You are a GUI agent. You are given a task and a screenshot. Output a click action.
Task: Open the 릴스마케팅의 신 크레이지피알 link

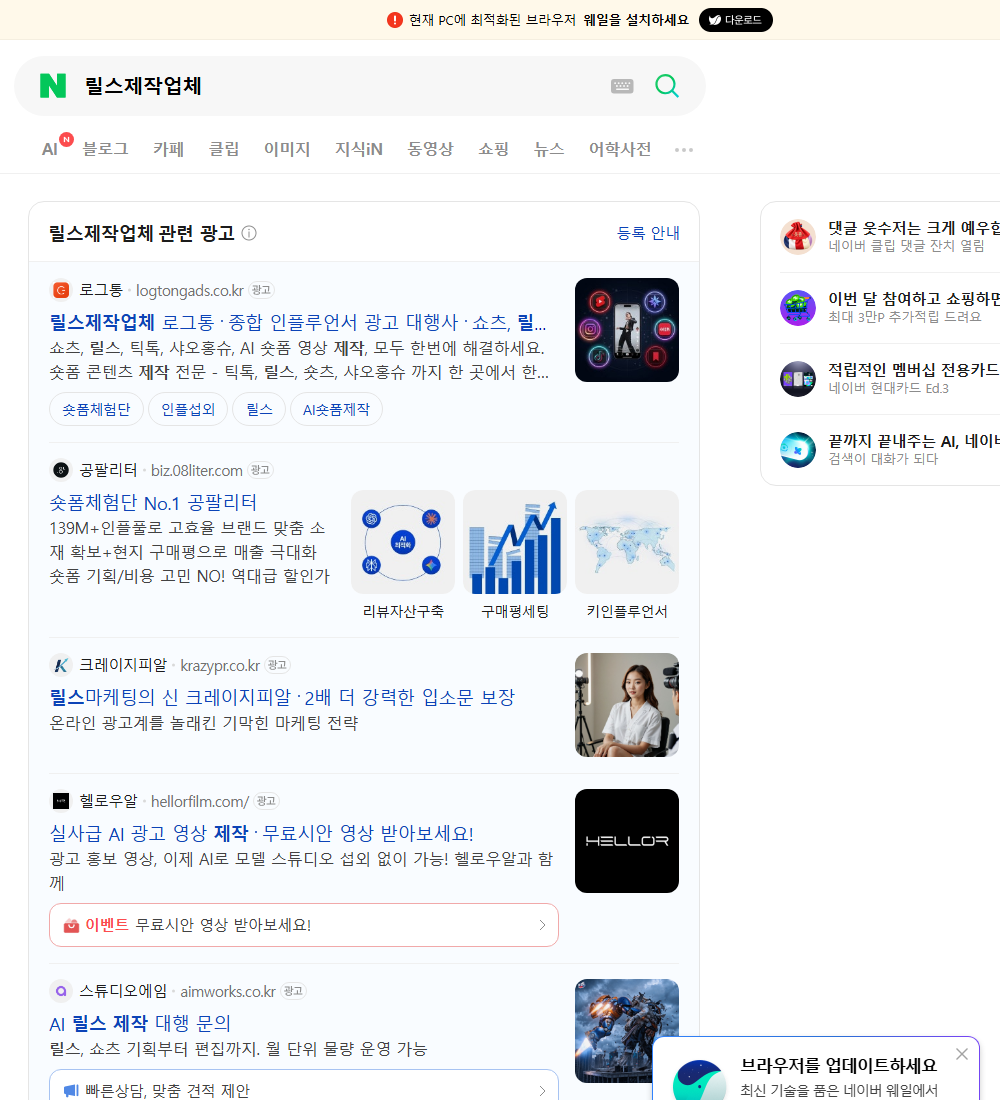pyautogui.click(x=282, y=697)
